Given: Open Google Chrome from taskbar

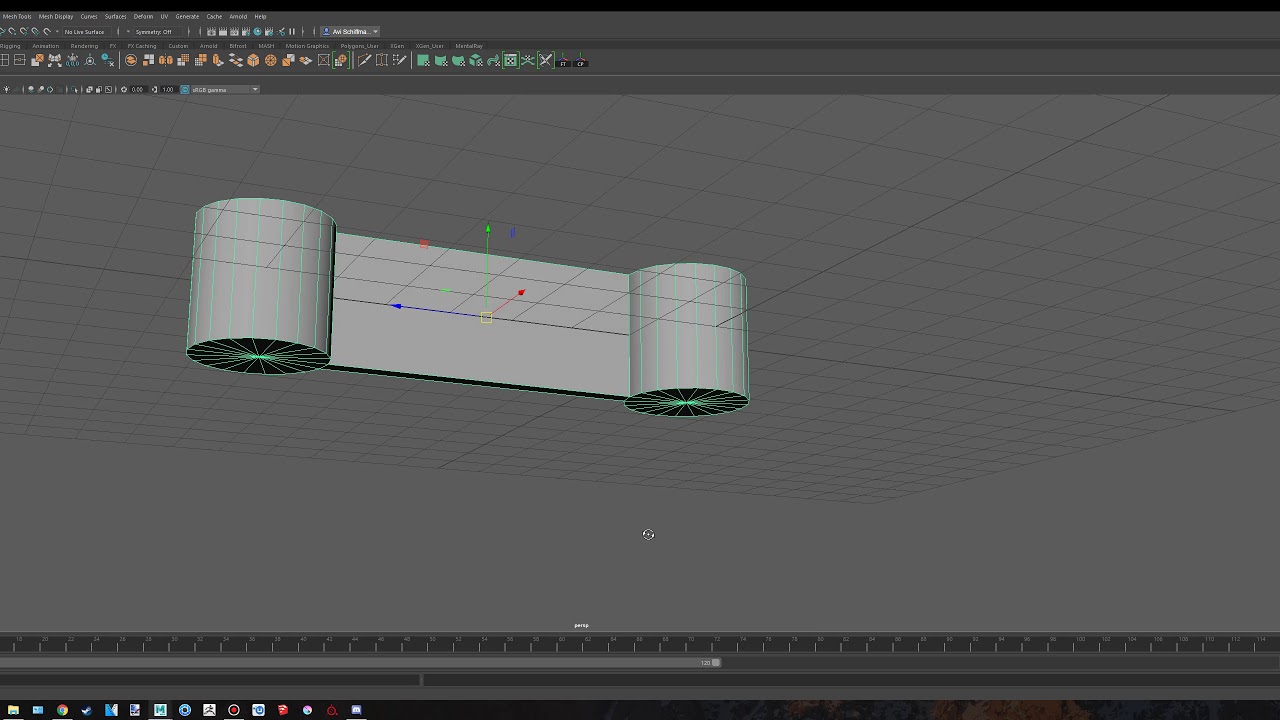Looking at the screenshot, I should pos(62,710).
